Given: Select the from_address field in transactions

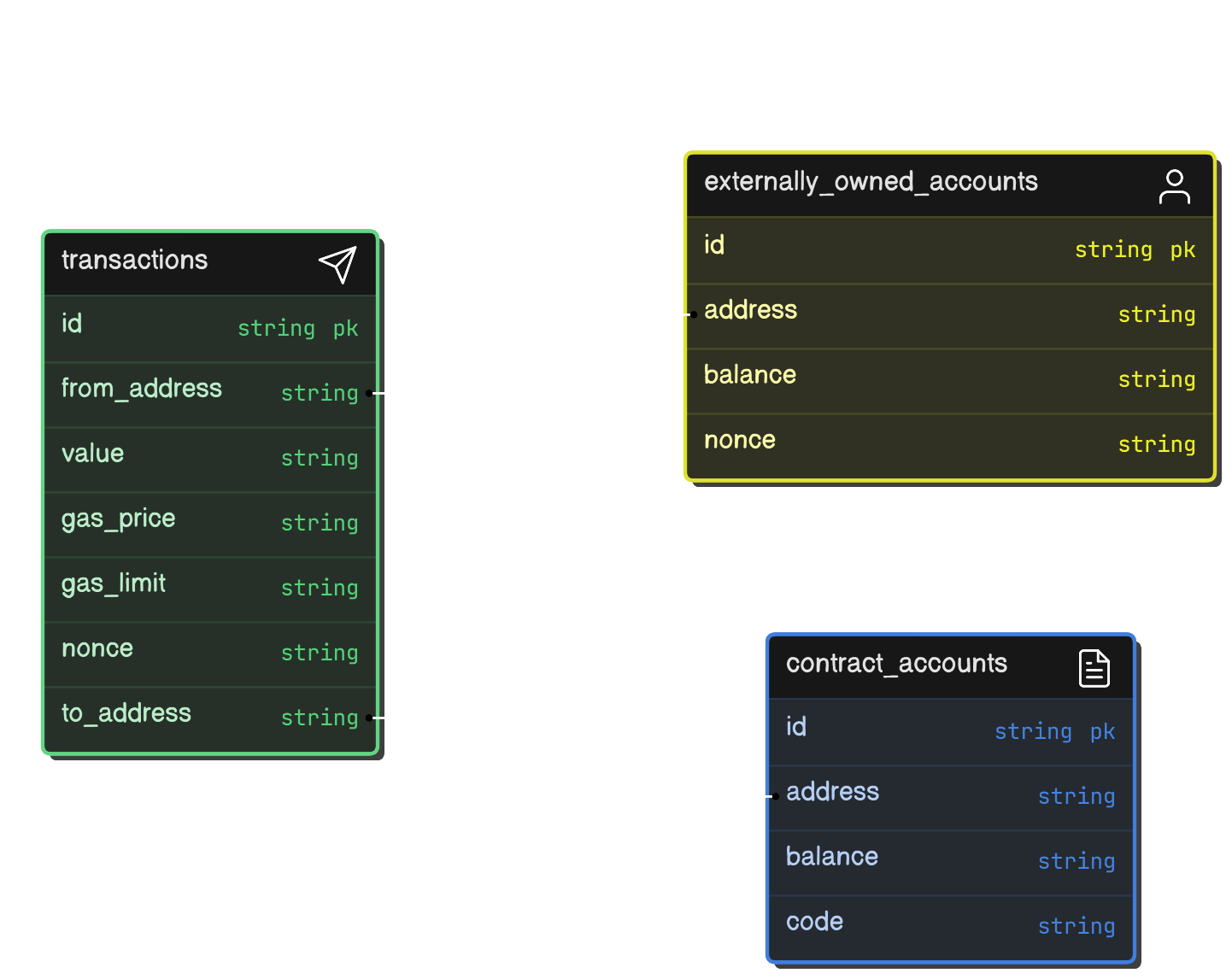Looking at the screenshot, I should coord(142,389).
